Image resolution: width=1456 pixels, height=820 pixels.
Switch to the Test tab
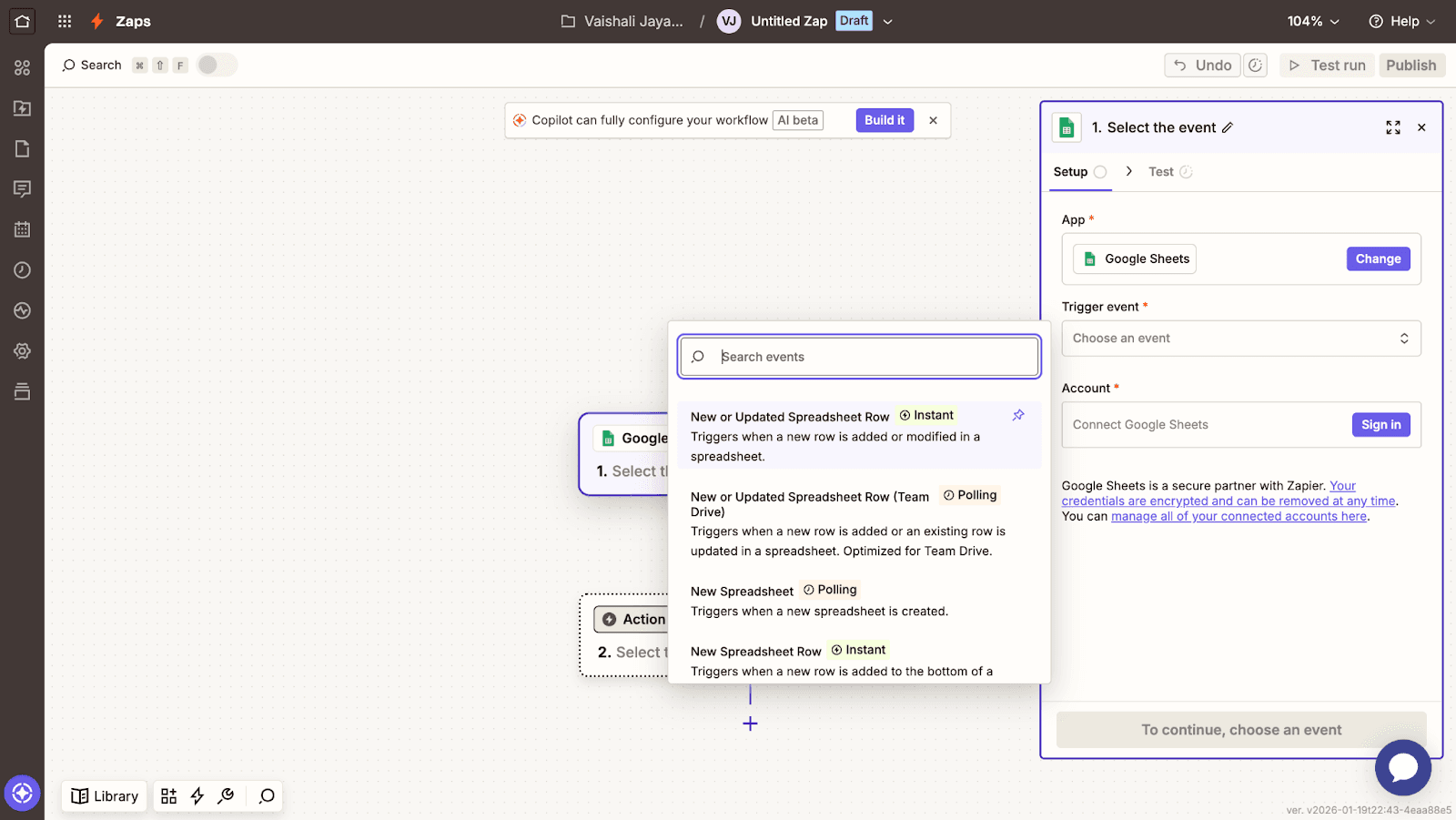click(1161, 172)
